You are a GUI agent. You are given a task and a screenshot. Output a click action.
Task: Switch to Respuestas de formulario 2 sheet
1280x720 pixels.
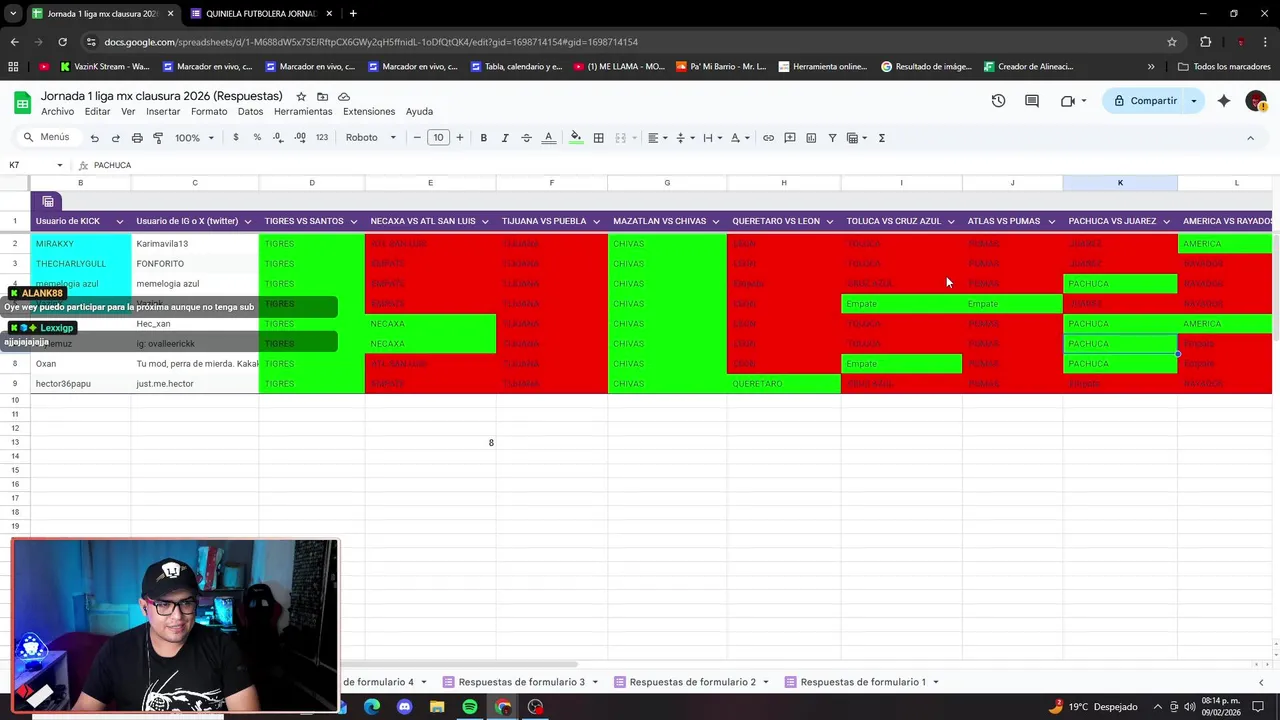click(x=692, y=682)
